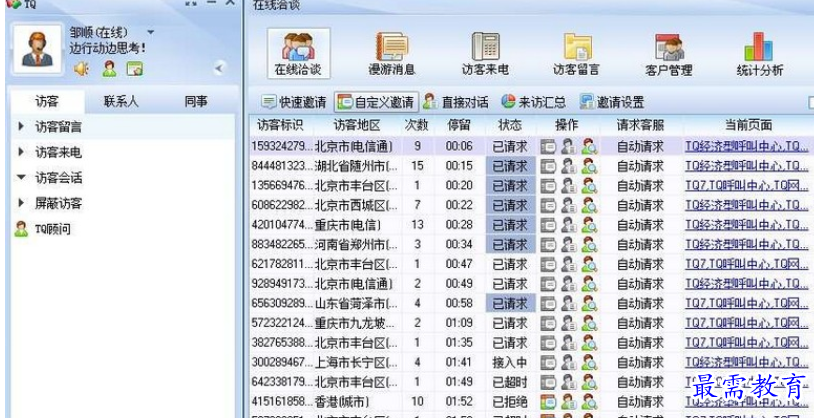This screenshot has width=814, height=418.
Task: Open current page link in row 300289467
Action: click(x=747, y=362)
